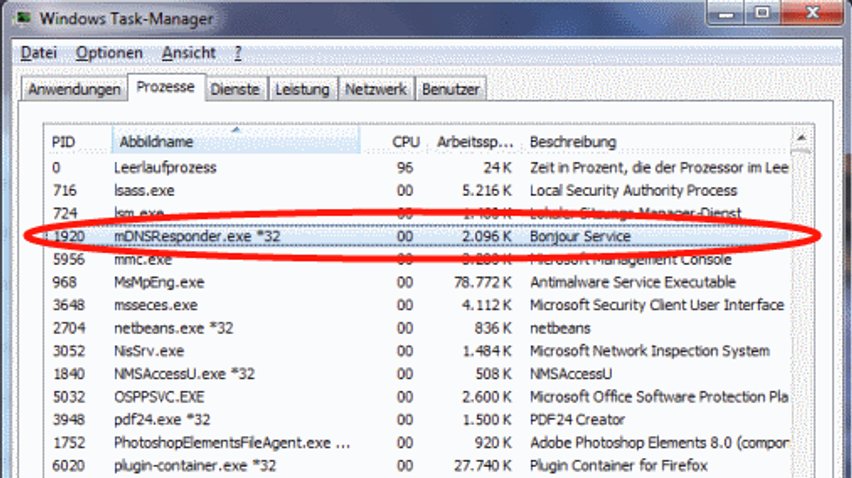852x478 pixels.
Task: Click PID 1920 cell
Action: [x=69, y=236]
